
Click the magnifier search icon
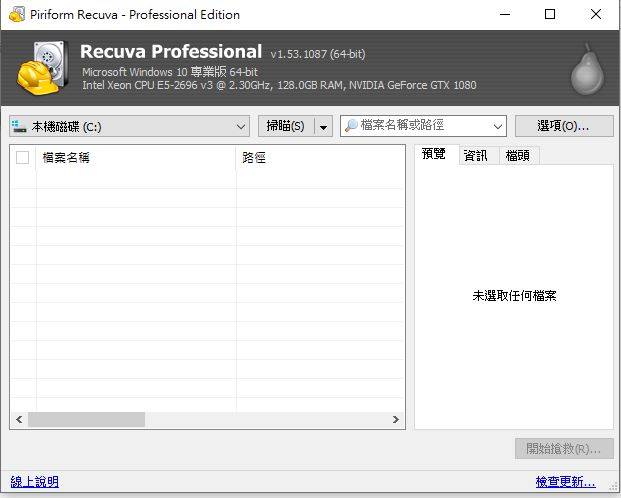tap(351, 126)
